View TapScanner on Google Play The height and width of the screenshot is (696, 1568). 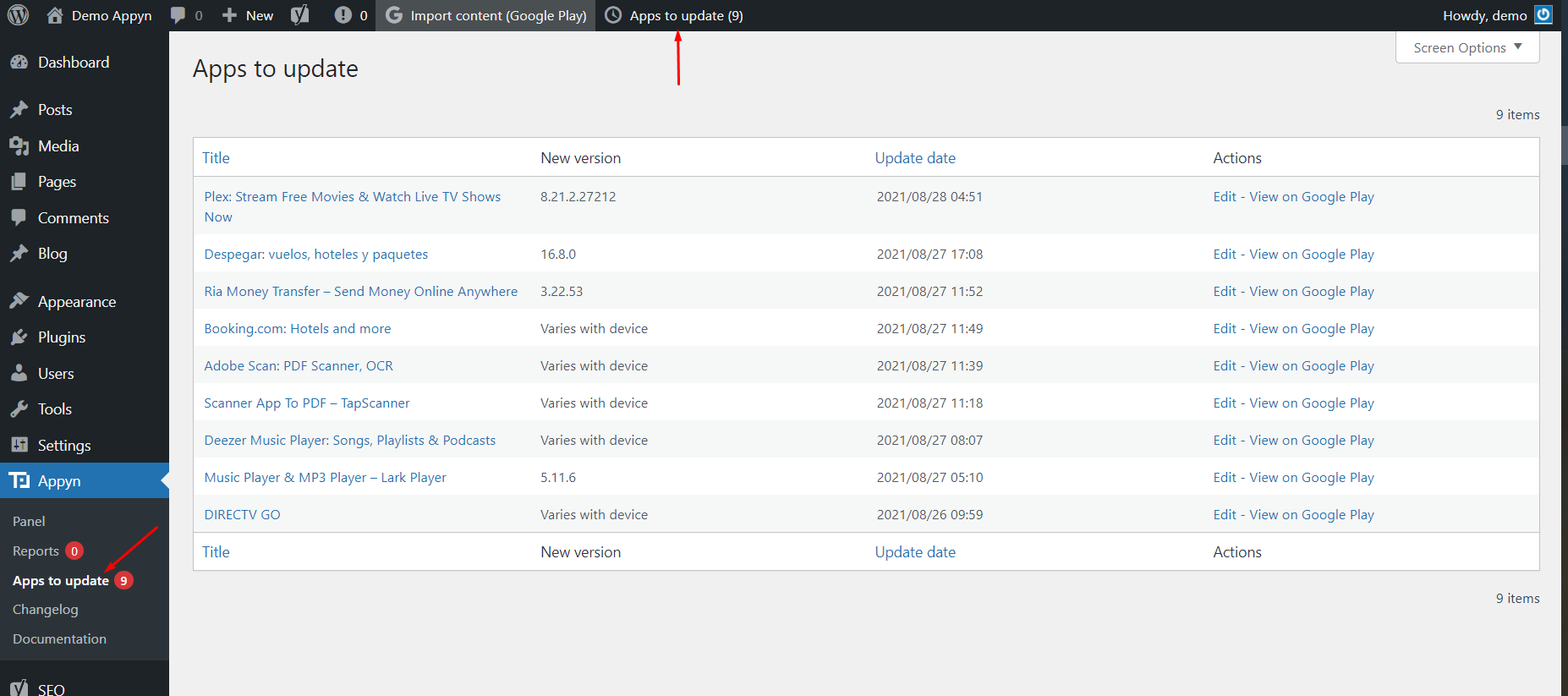click(1312, 403)
